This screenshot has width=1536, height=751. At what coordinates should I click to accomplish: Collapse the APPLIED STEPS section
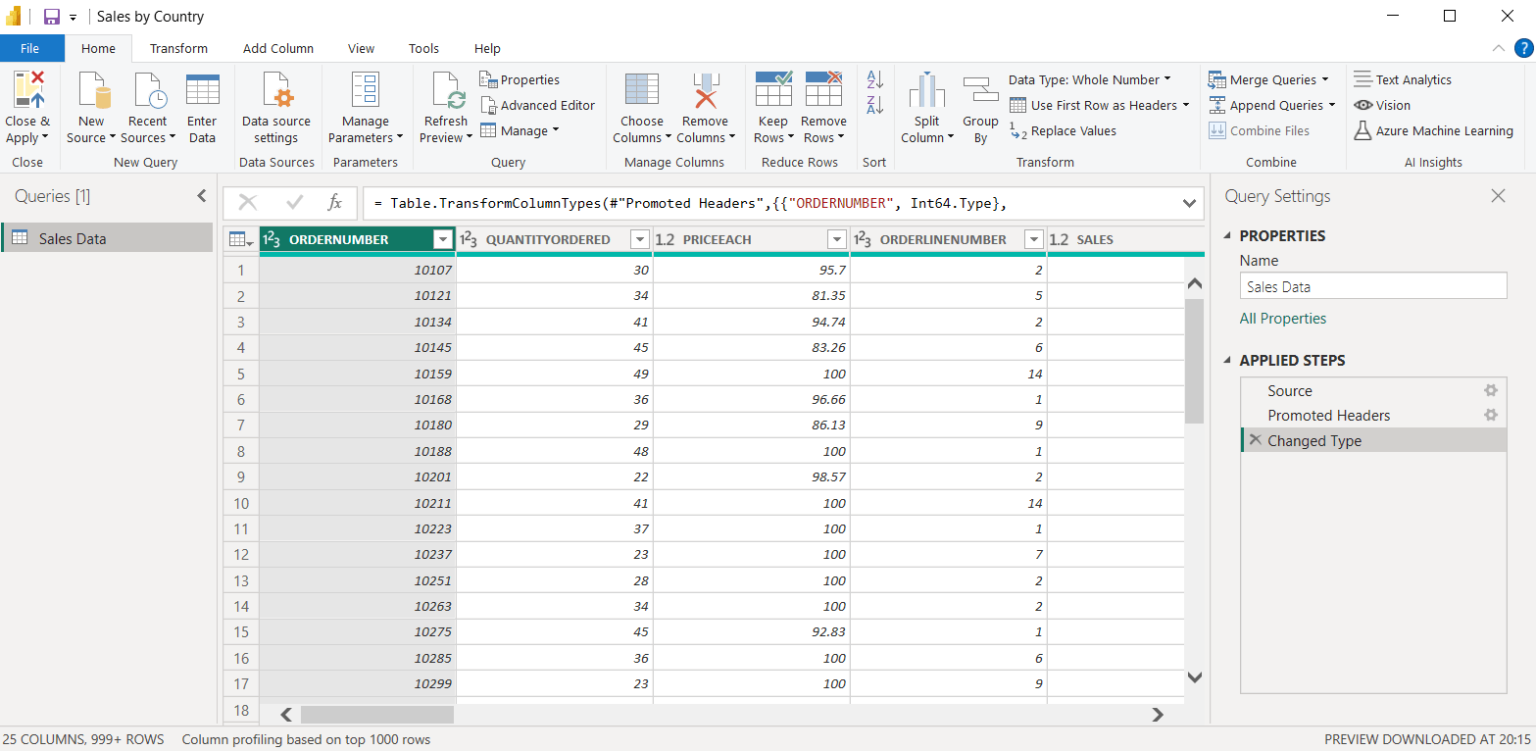[x=1227, y=359]
